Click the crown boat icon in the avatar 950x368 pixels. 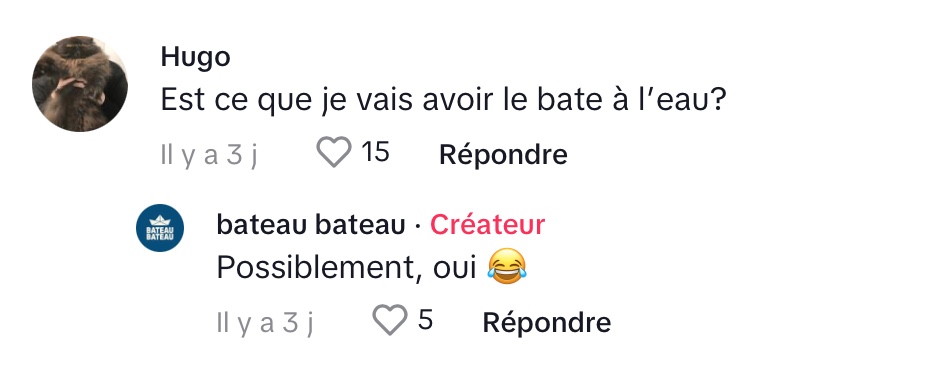click(x=160, y=221)
